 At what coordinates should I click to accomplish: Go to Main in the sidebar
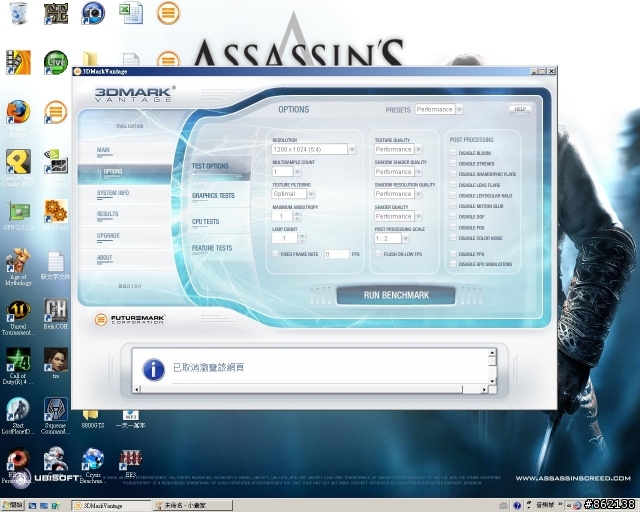pos(104,150)
